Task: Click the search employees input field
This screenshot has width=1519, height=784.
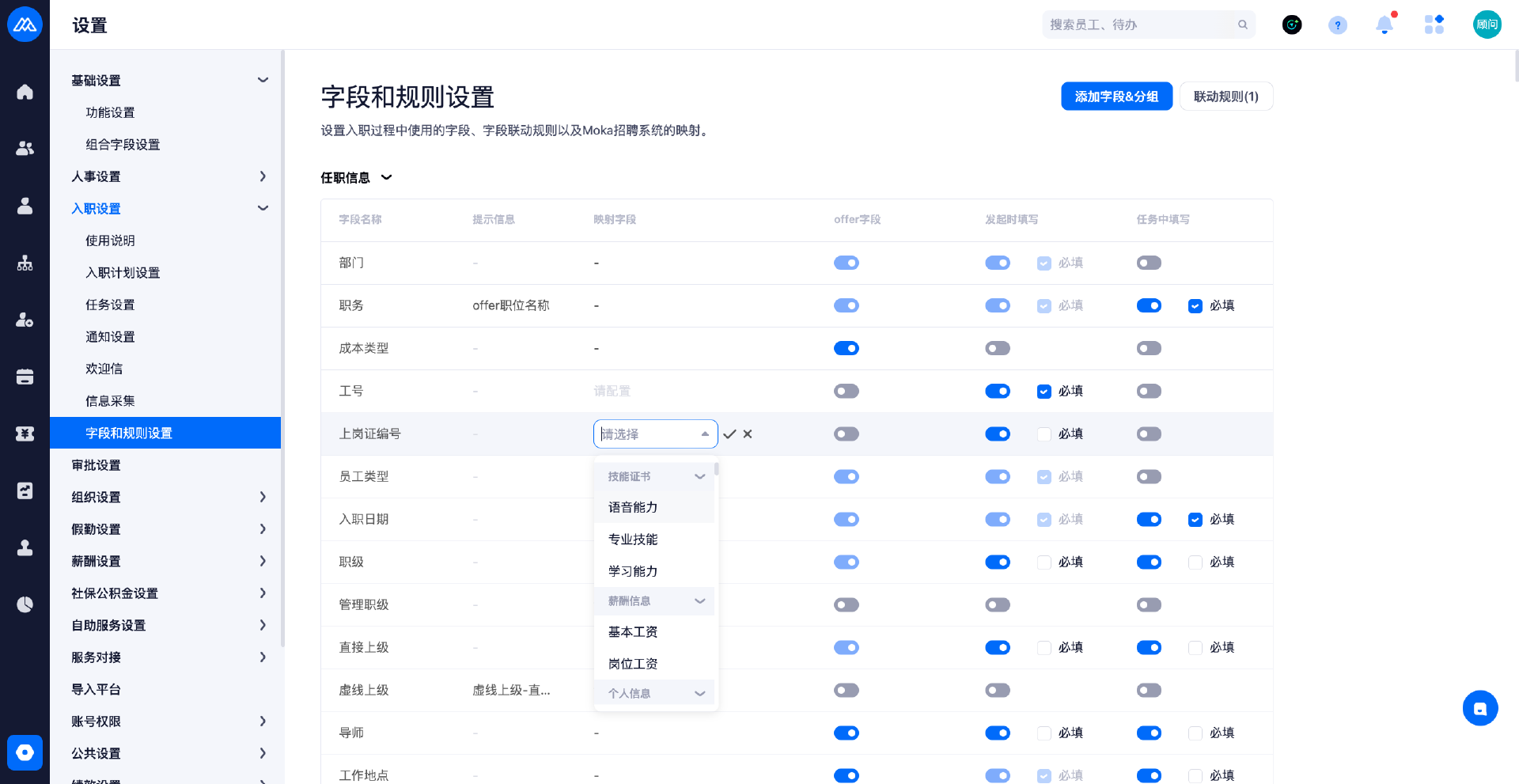Action: click(1139, 25)
